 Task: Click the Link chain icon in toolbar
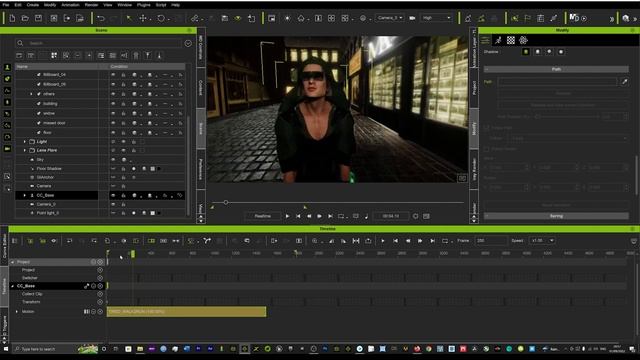[195, 18]
